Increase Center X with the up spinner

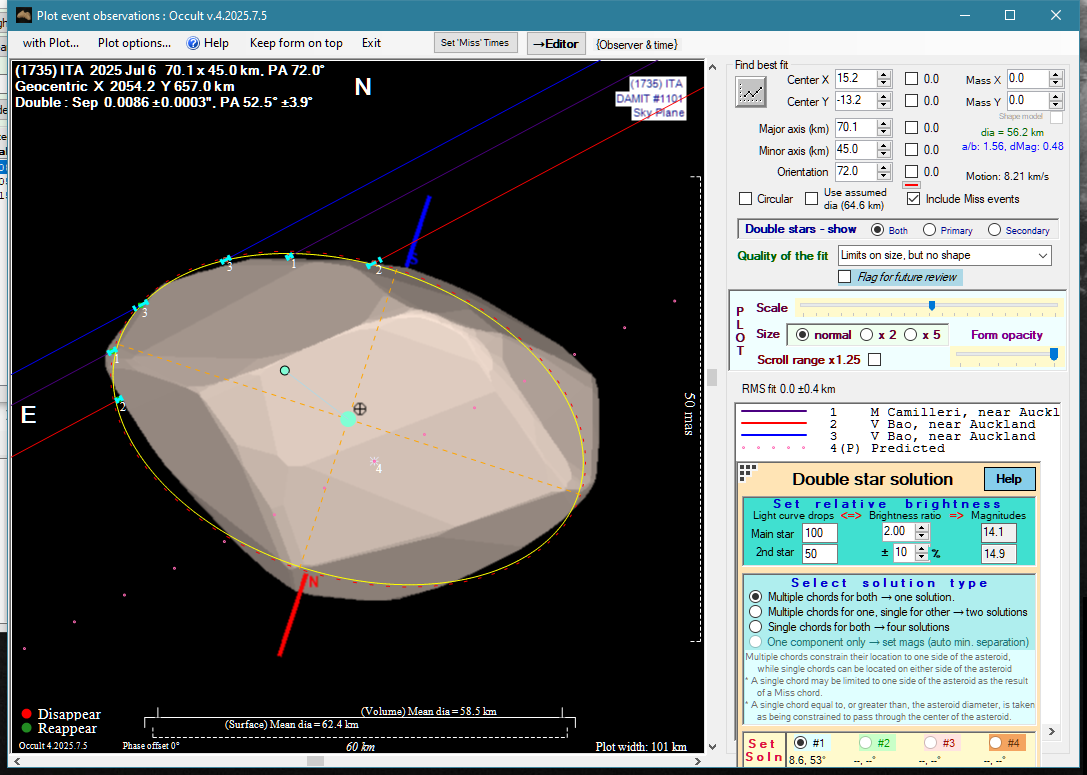coord(883,74)
